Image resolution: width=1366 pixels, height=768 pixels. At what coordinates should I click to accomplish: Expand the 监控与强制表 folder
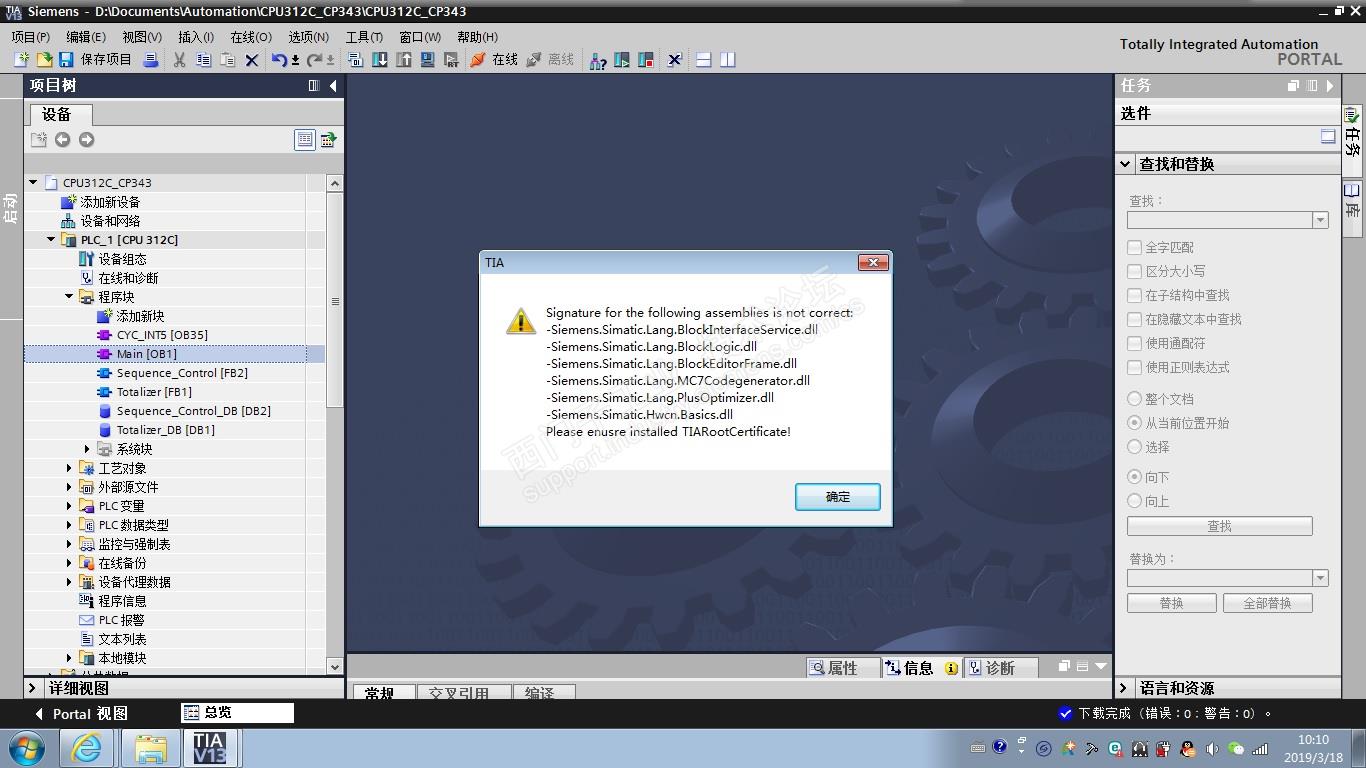pyautogui.click(x=69, y=544)
